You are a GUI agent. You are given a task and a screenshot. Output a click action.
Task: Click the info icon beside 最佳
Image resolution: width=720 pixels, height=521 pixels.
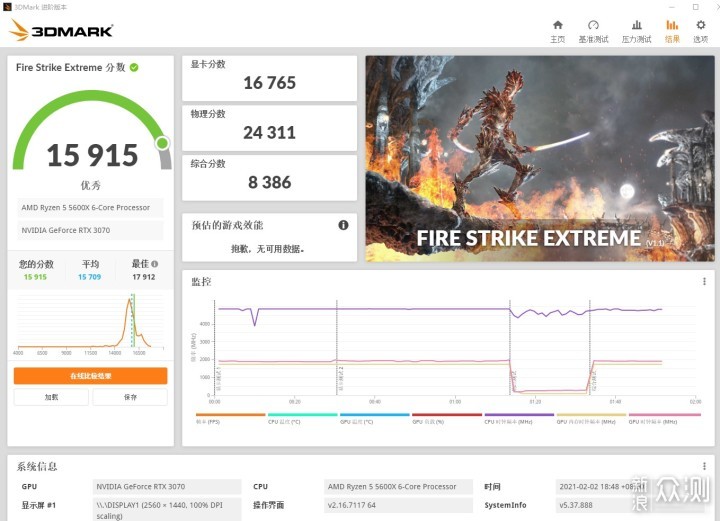point(155,264)
